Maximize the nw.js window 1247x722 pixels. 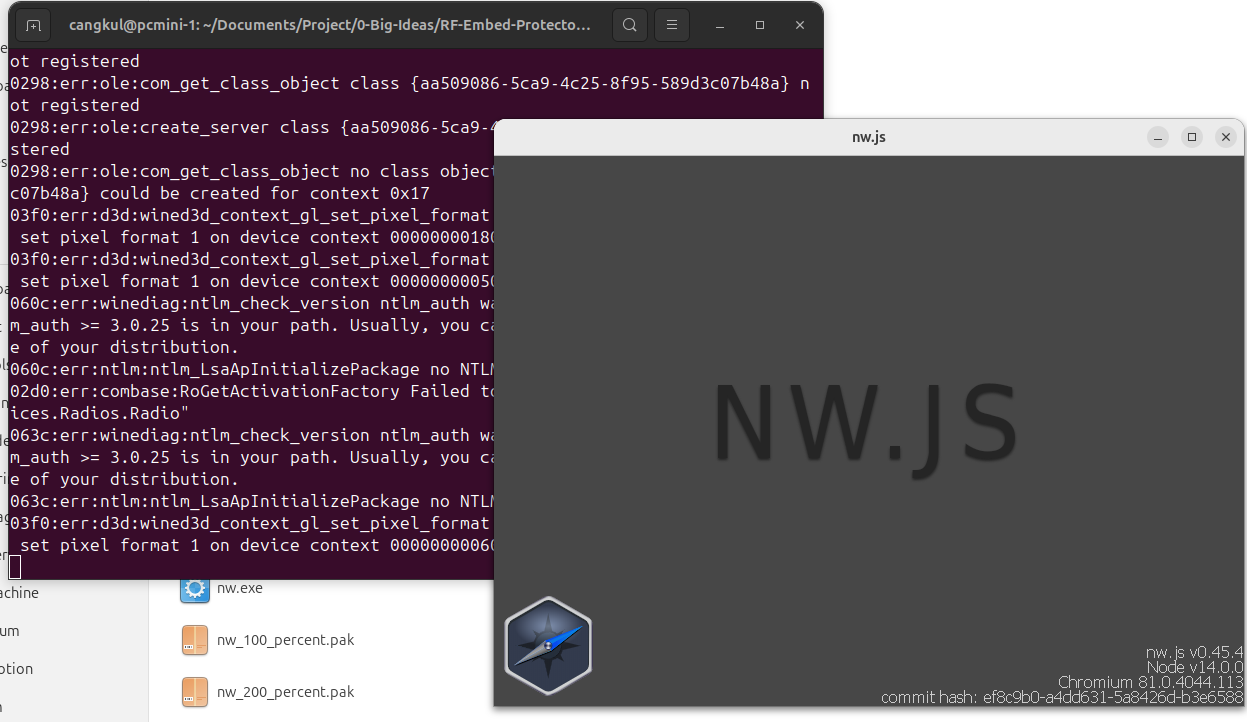[x=1192, y=137]
